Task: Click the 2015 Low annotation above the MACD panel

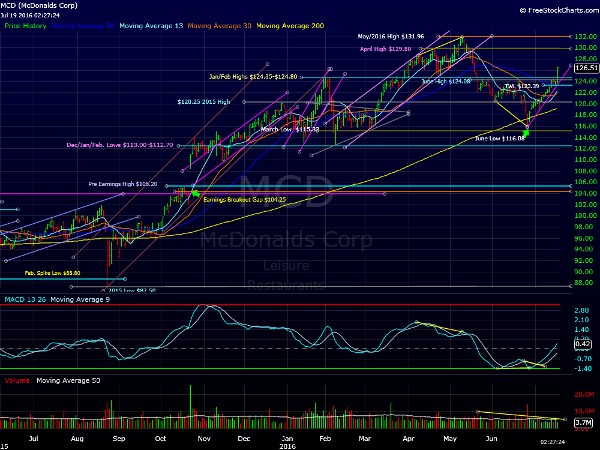Action: point(132,290)
